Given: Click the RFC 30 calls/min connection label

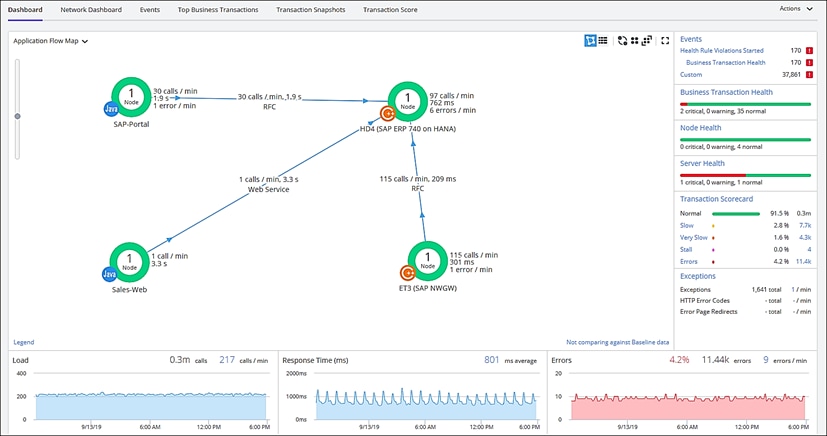Looking at the screenshot, I should click(270, 102).
